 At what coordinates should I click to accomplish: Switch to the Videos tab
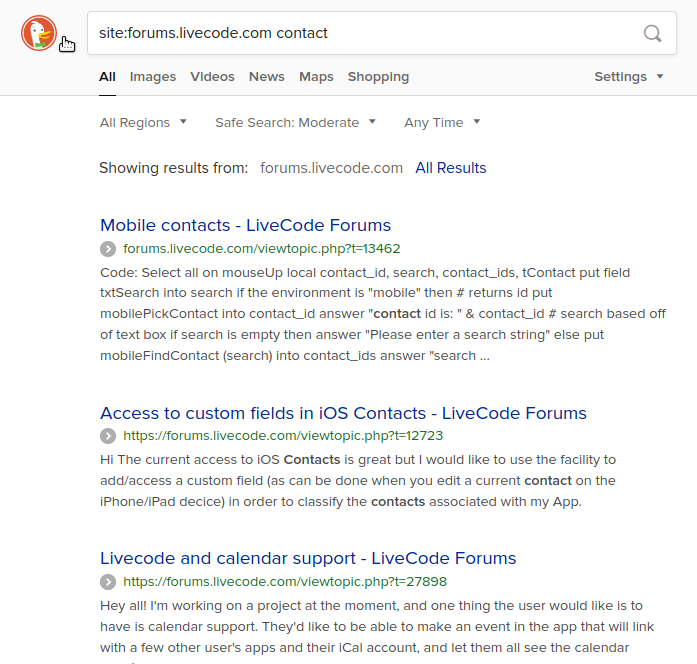212,77
